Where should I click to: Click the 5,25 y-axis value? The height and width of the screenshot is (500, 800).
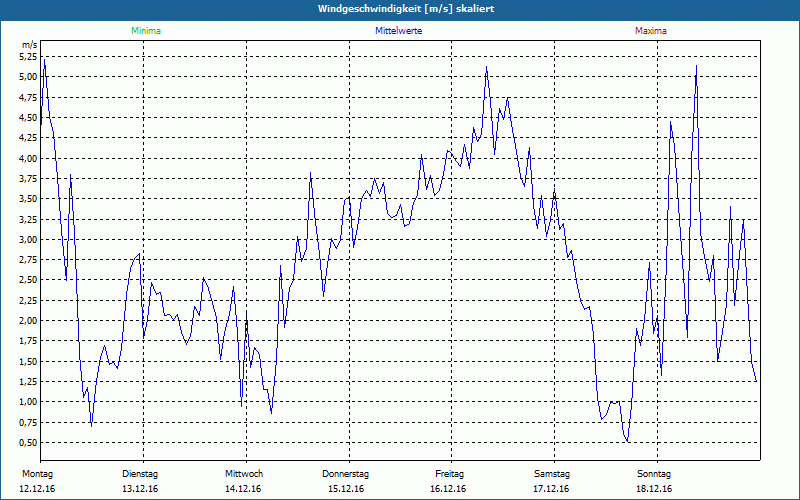[28, 57]
